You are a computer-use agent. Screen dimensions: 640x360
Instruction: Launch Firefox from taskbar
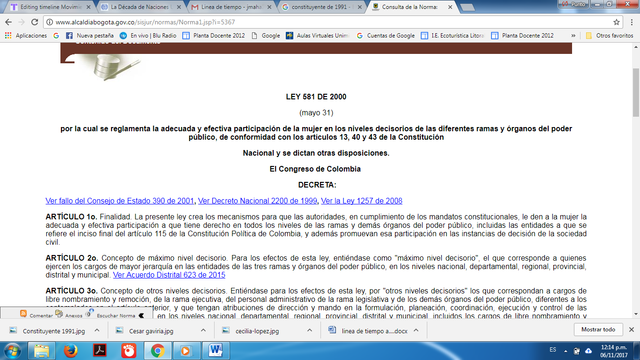(x=70, y=351)
